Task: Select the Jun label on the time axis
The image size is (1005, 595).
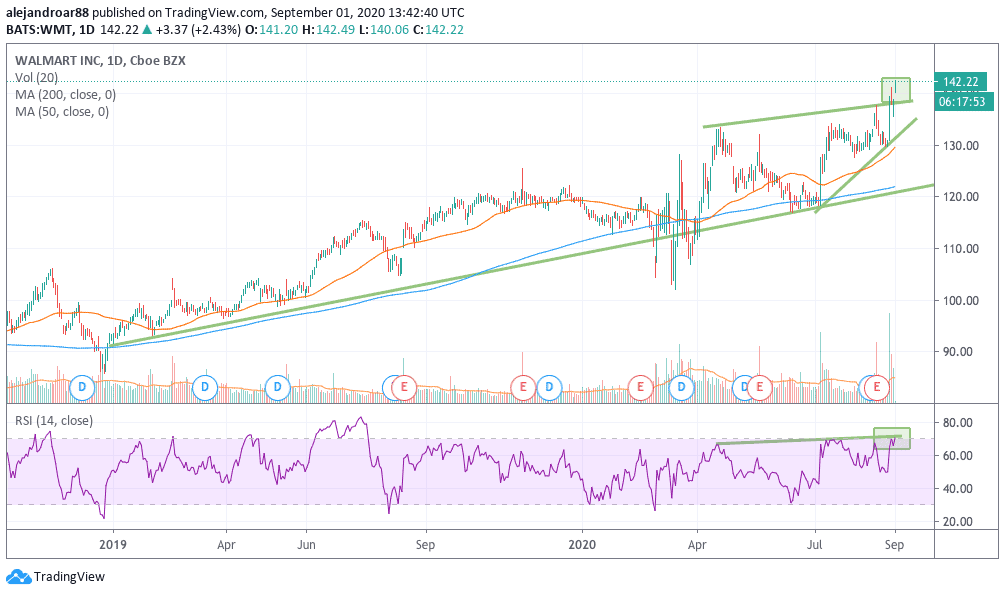Action: [x=306, y=545]
